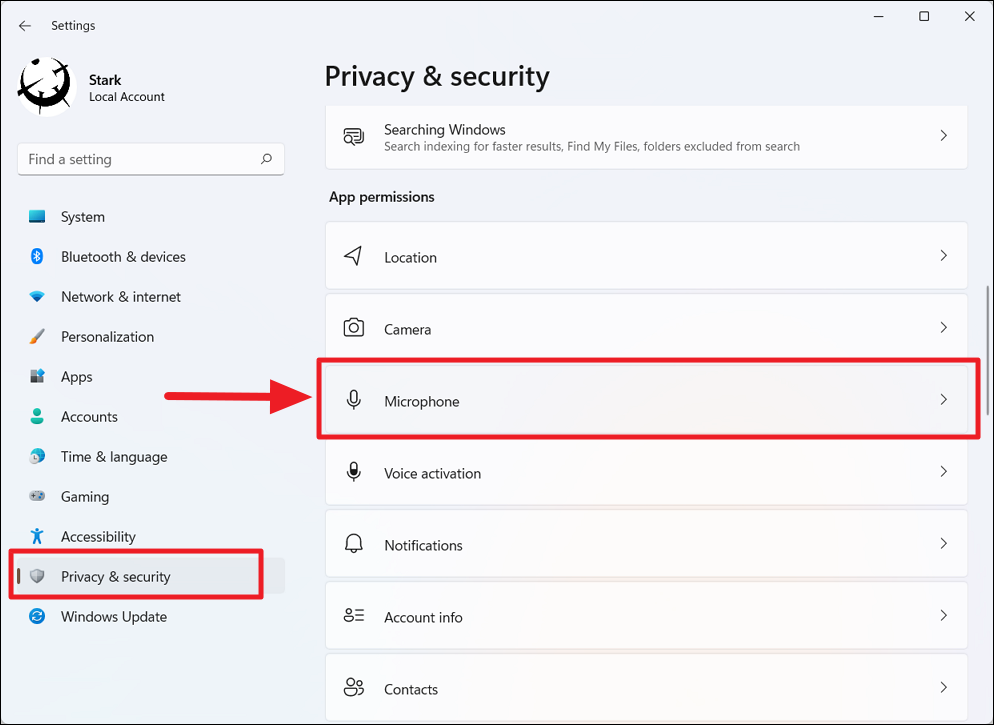Click the Searching Windows magnifier icon
Viewport: 994px width, 725px height.
tap(353, 136)
